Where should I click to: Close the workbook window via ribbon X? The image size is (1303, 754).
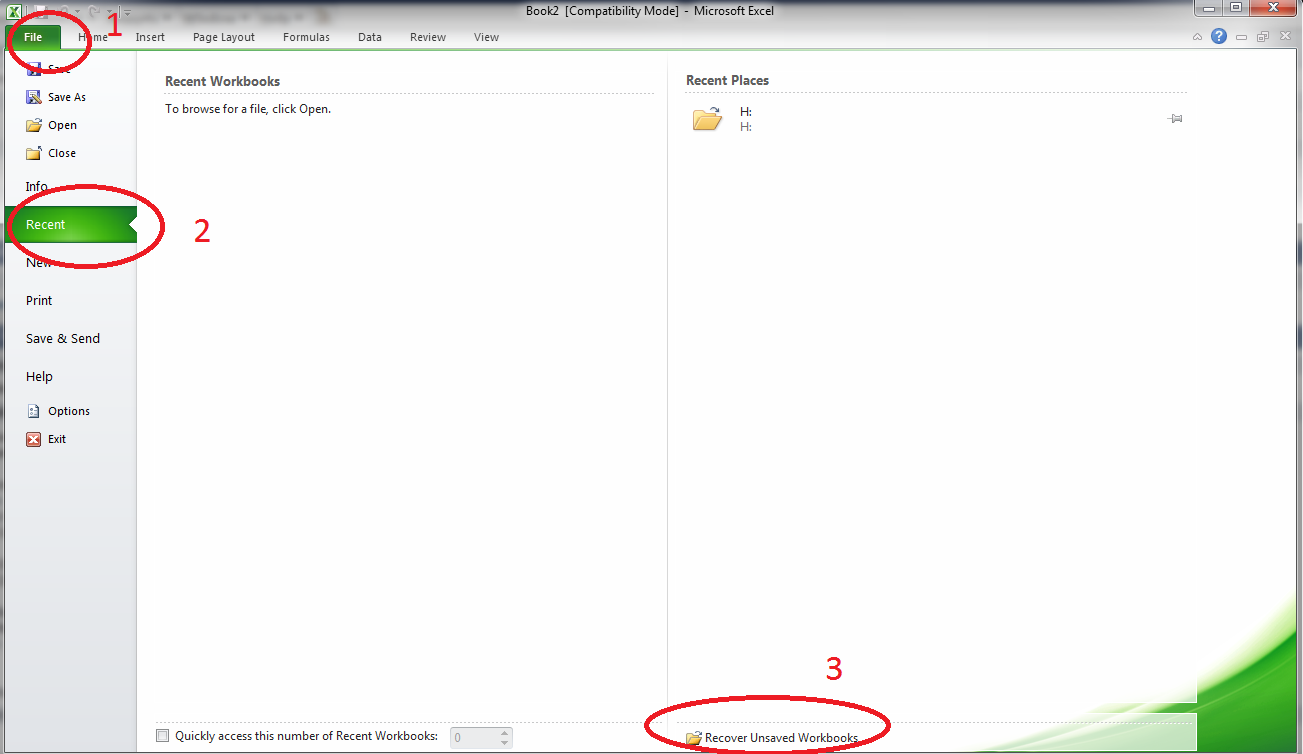(x=1284, y=37)
